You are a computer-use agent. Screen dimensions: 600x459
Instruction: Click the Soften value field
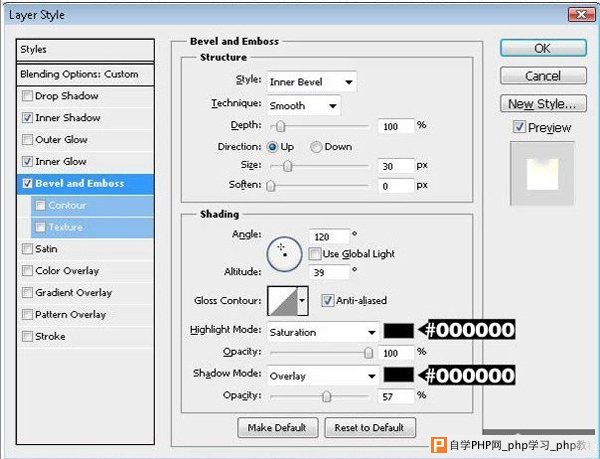pyautogui.click(x=396, y=186)
